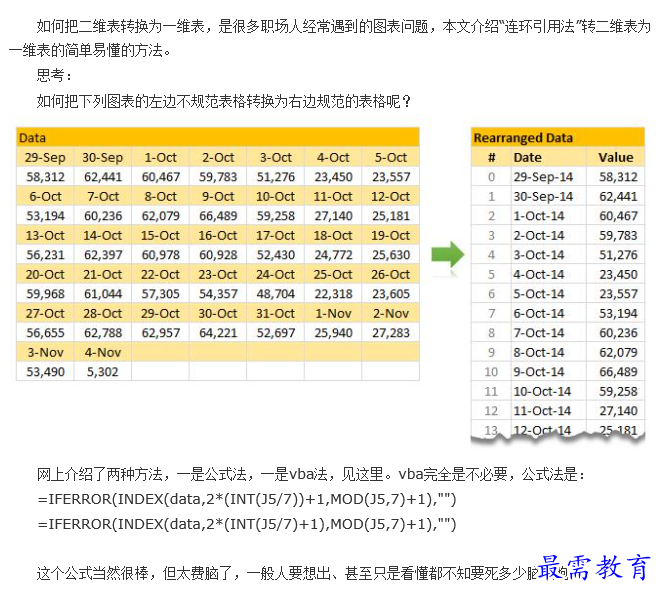Click the 66,489 value in rearranged table
Viewport: 659px width, 599px height.
pos(618,372)
